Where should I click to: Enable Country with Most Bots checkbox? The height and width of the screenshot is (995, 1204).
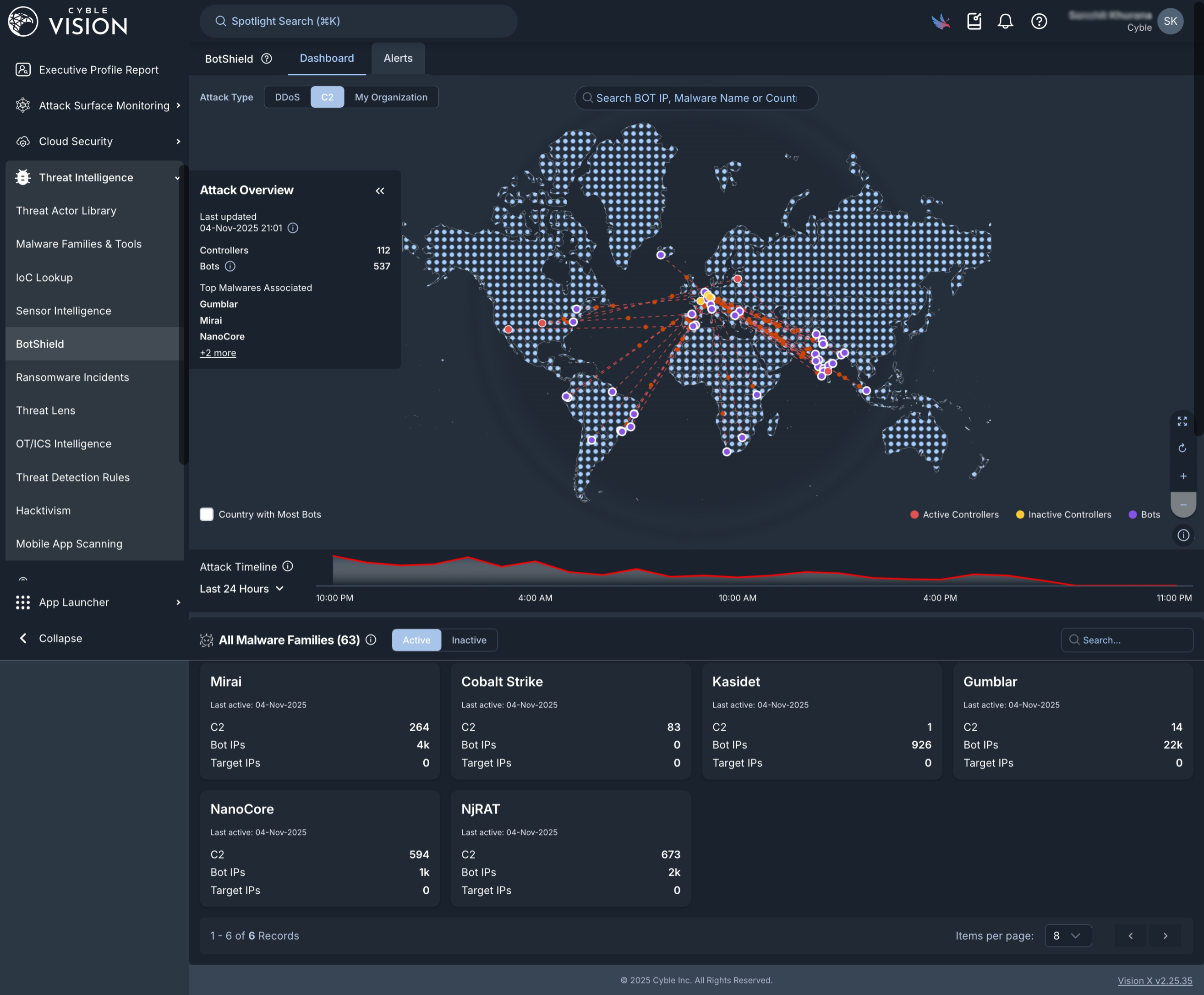pos(206,514)
